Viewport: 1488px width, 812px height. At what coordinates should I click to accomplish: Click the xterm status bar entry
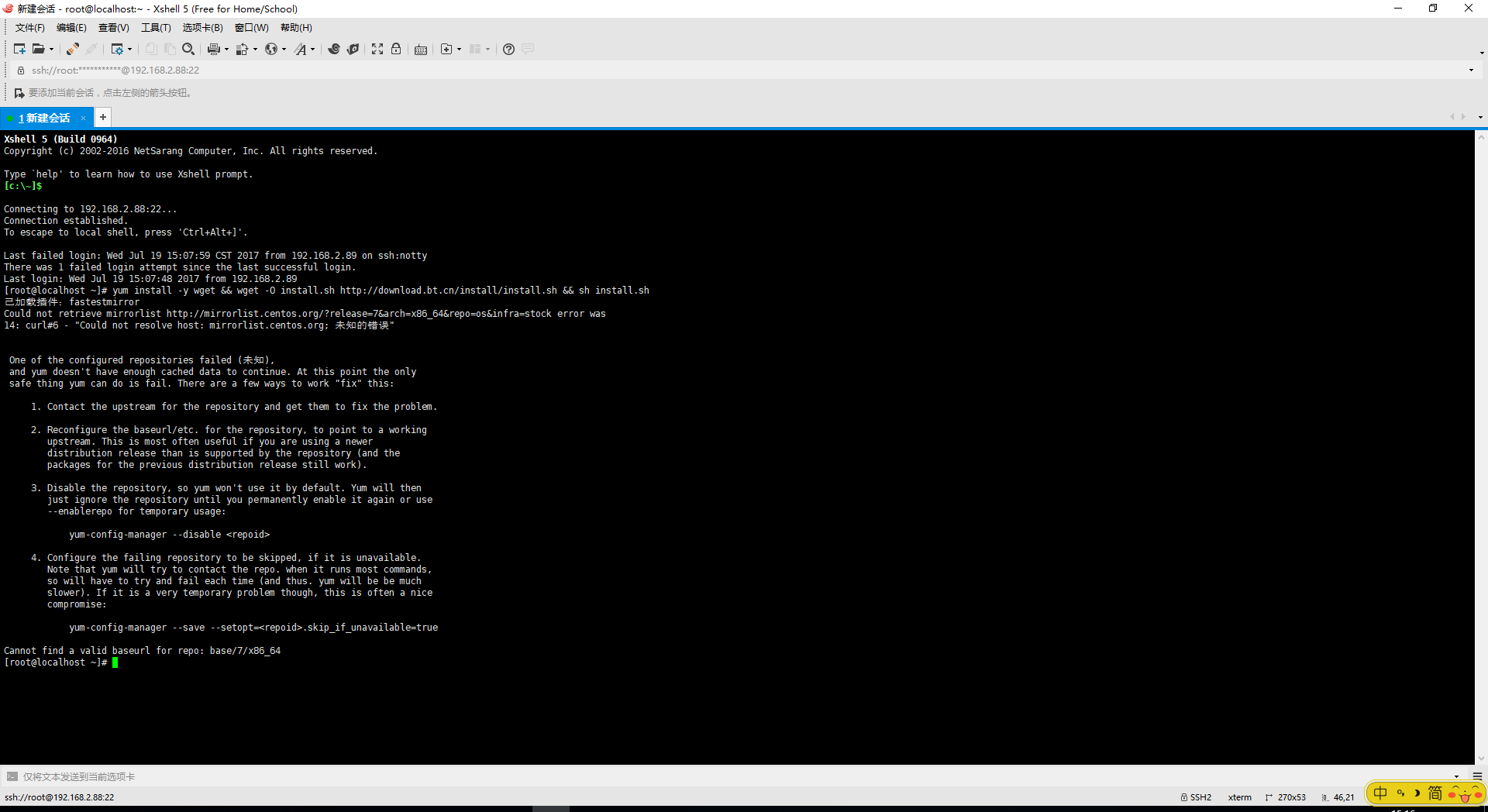1239,797
